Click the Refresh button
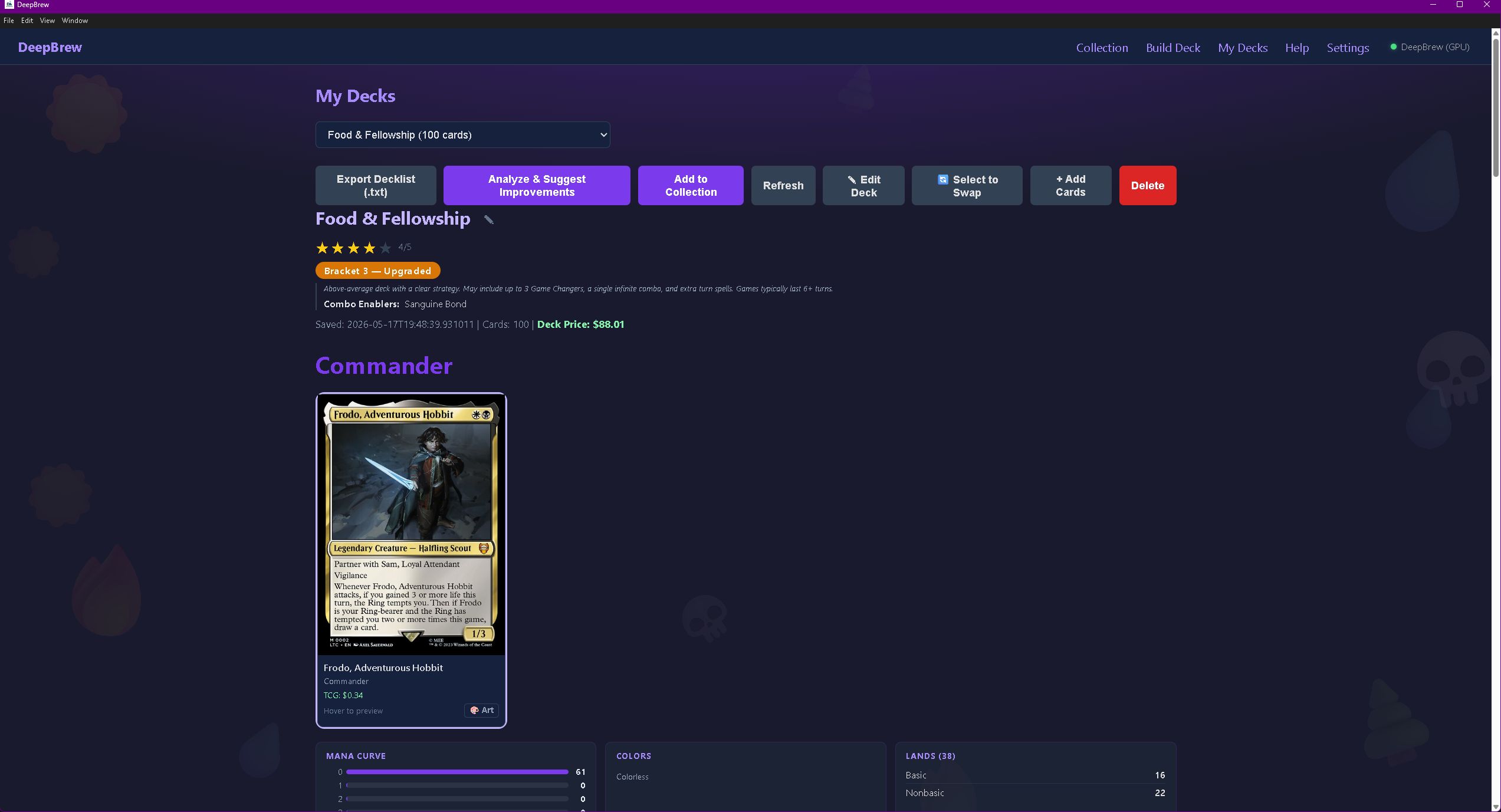The image size is (1501, 812). tap(783, 186)
